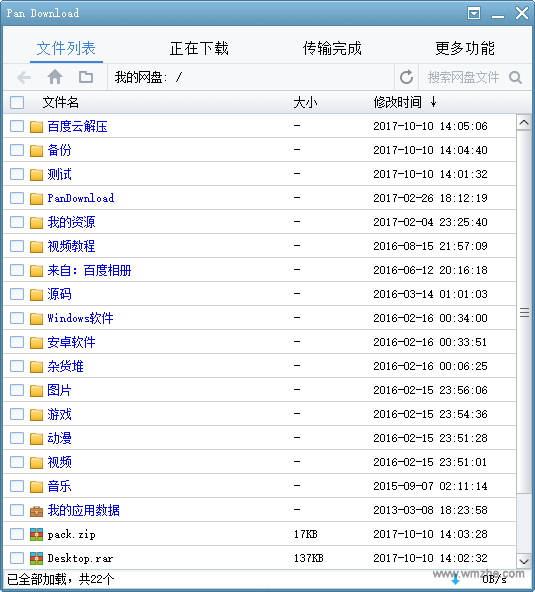Image resolution: width=535 pixels, height=592 pixels.
Task: Open the 杂货堆 folder link
Action: tap(65, 366)
